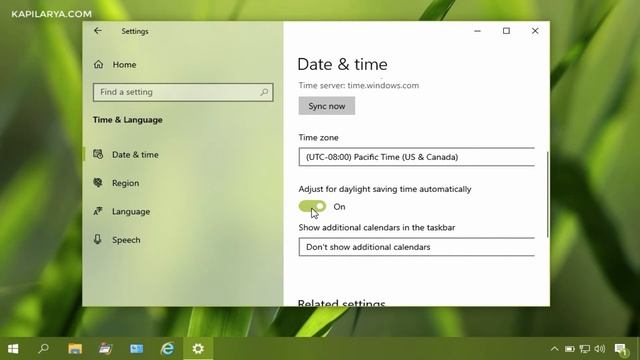Open the Action Center notifications icon
640x360 pixels.
621,349
